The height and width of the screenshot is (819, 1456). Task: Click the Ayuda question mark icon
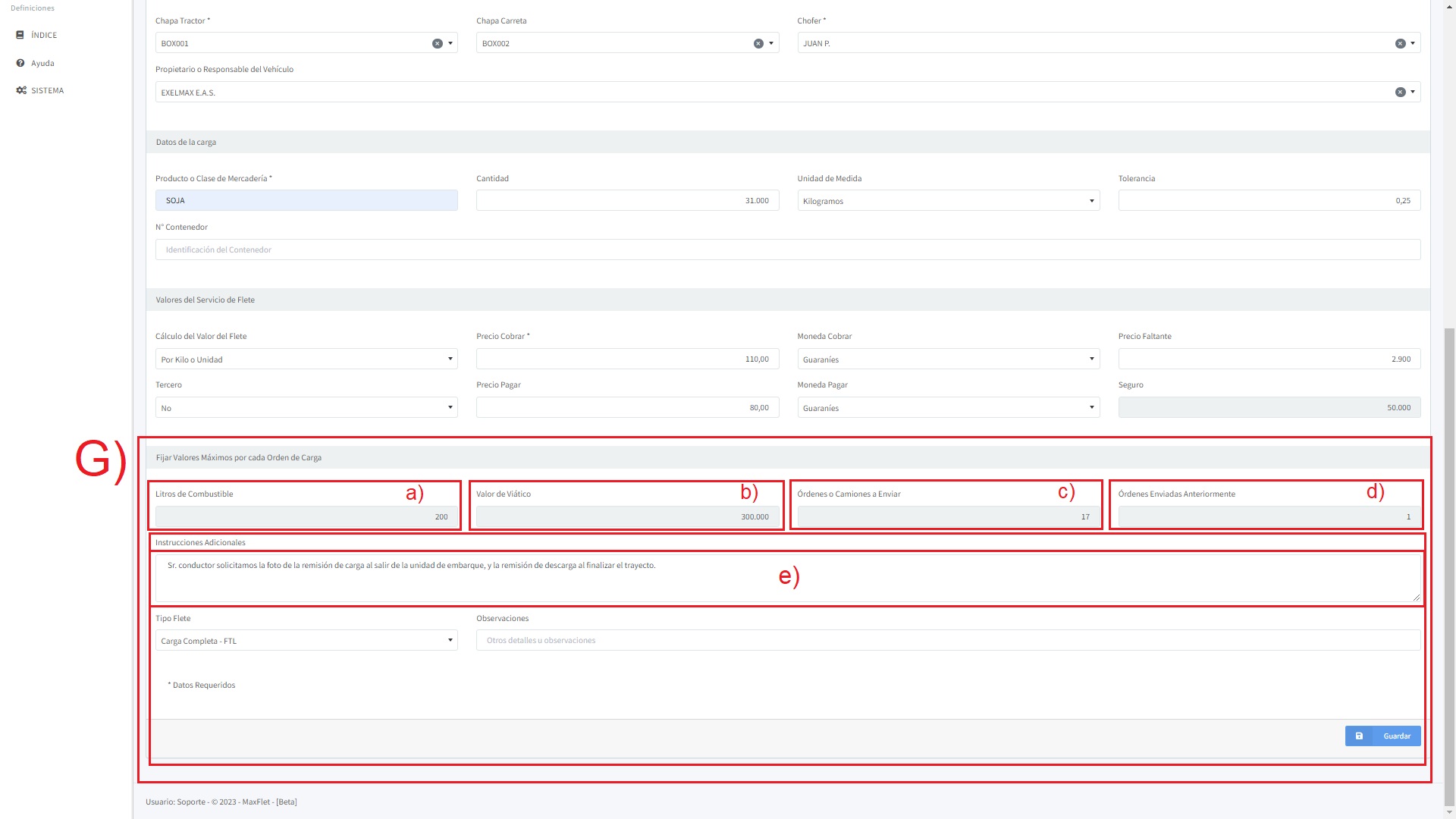pos(20,63)
